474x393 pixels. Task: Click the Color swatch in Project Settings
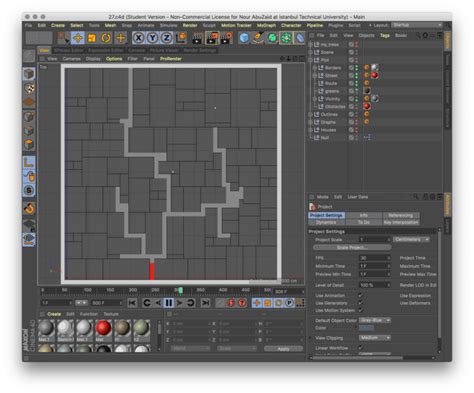tap(366, 328)
